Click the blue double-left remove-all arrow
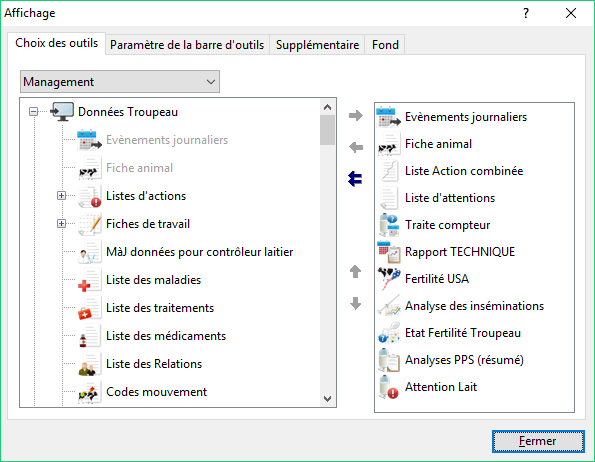 (x=355, y=179)
